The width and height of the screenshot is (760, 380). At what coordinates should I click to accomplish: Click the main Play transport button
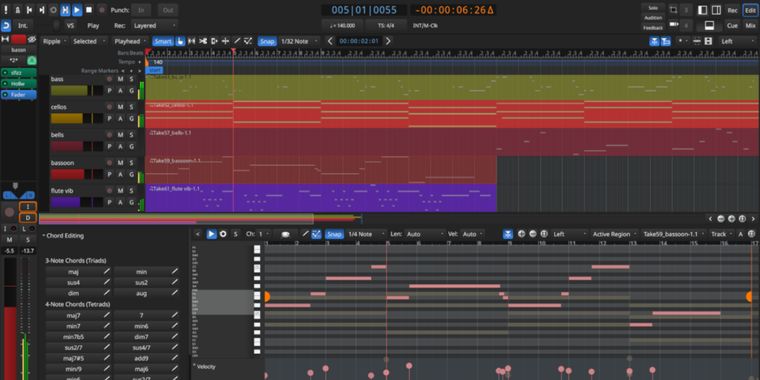[77, 10]
